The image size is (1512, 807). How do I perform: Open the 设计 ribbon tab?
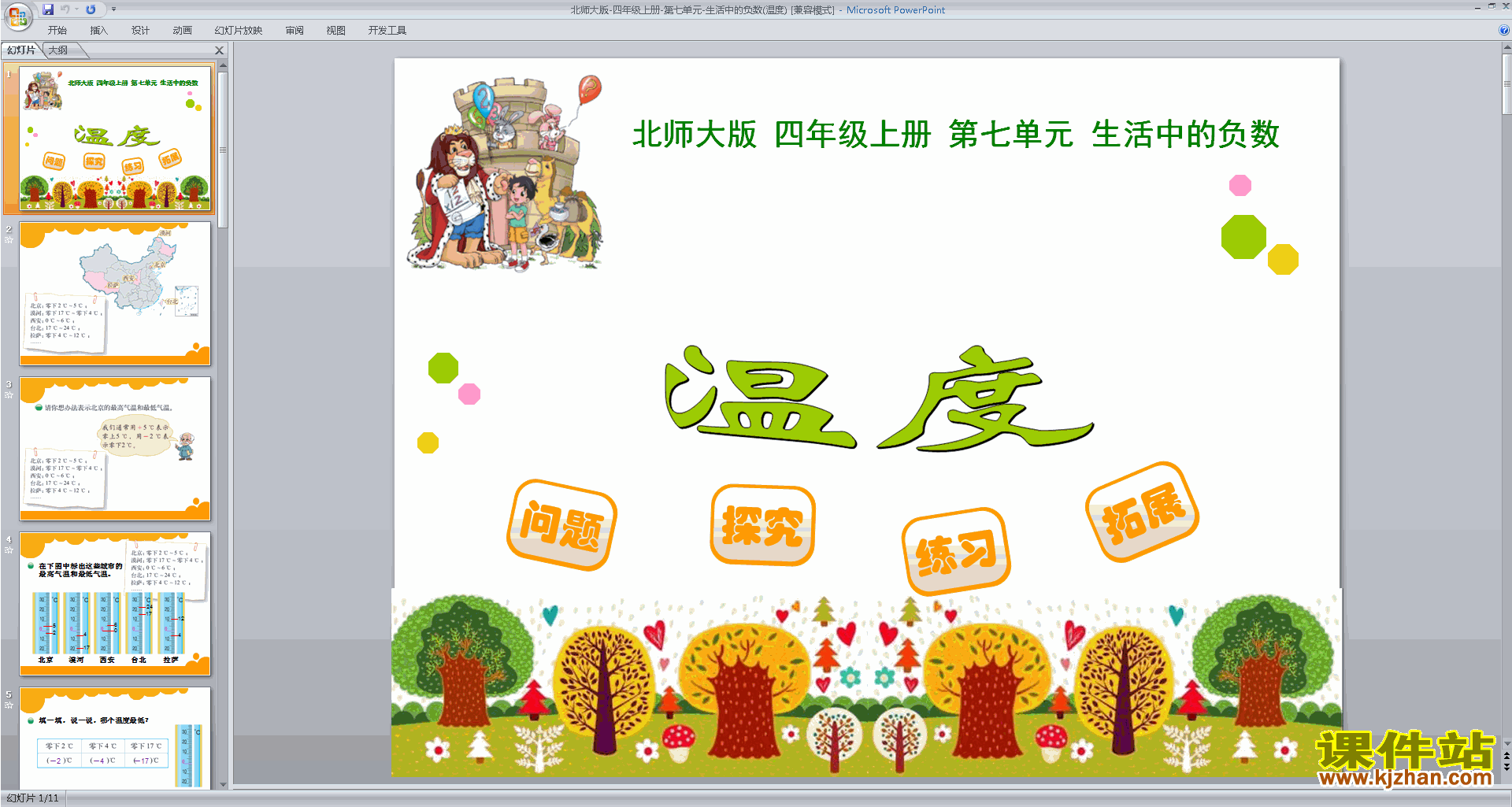coord(140,31)
